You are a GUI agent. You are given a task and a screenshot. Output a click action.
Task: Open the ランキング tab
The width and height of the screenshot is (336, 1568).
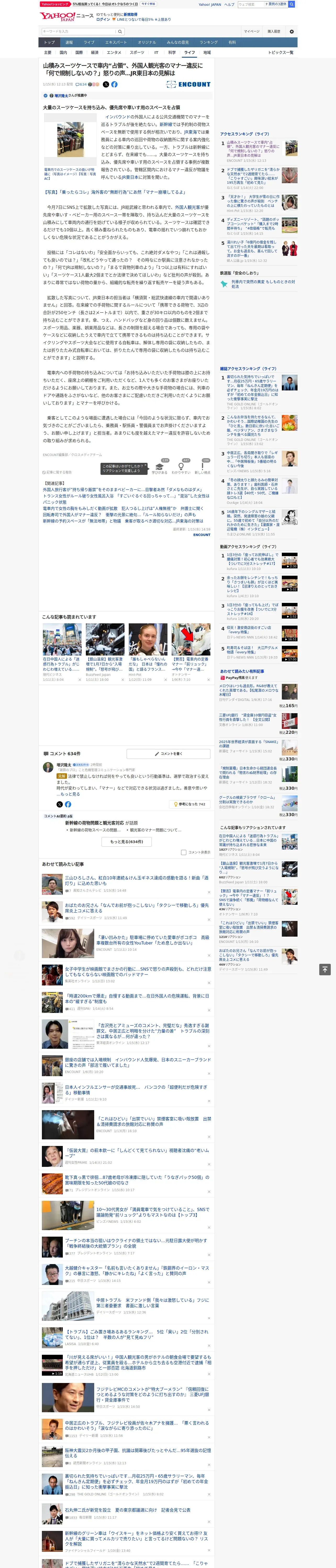pyautogui.click(x=209, y=43)
